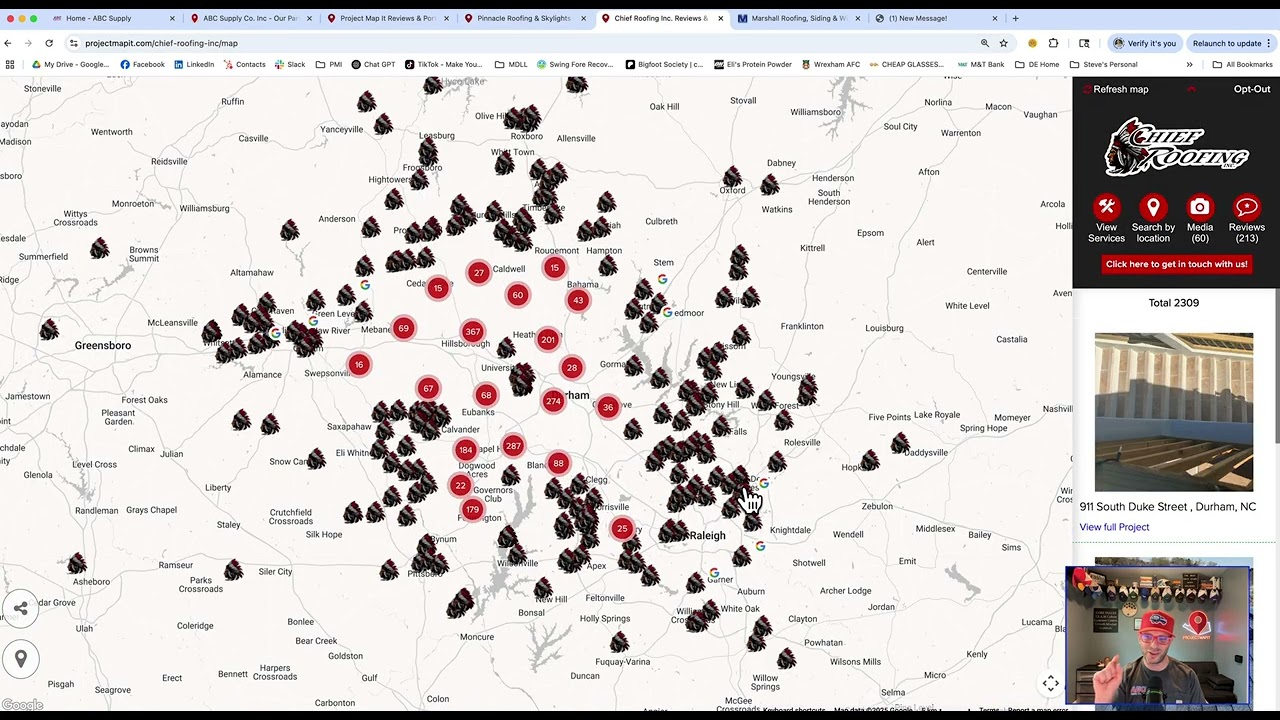The image size is (1280, 720).
Task: Open the View Services icon
Action: click(x=1106, y=207)
